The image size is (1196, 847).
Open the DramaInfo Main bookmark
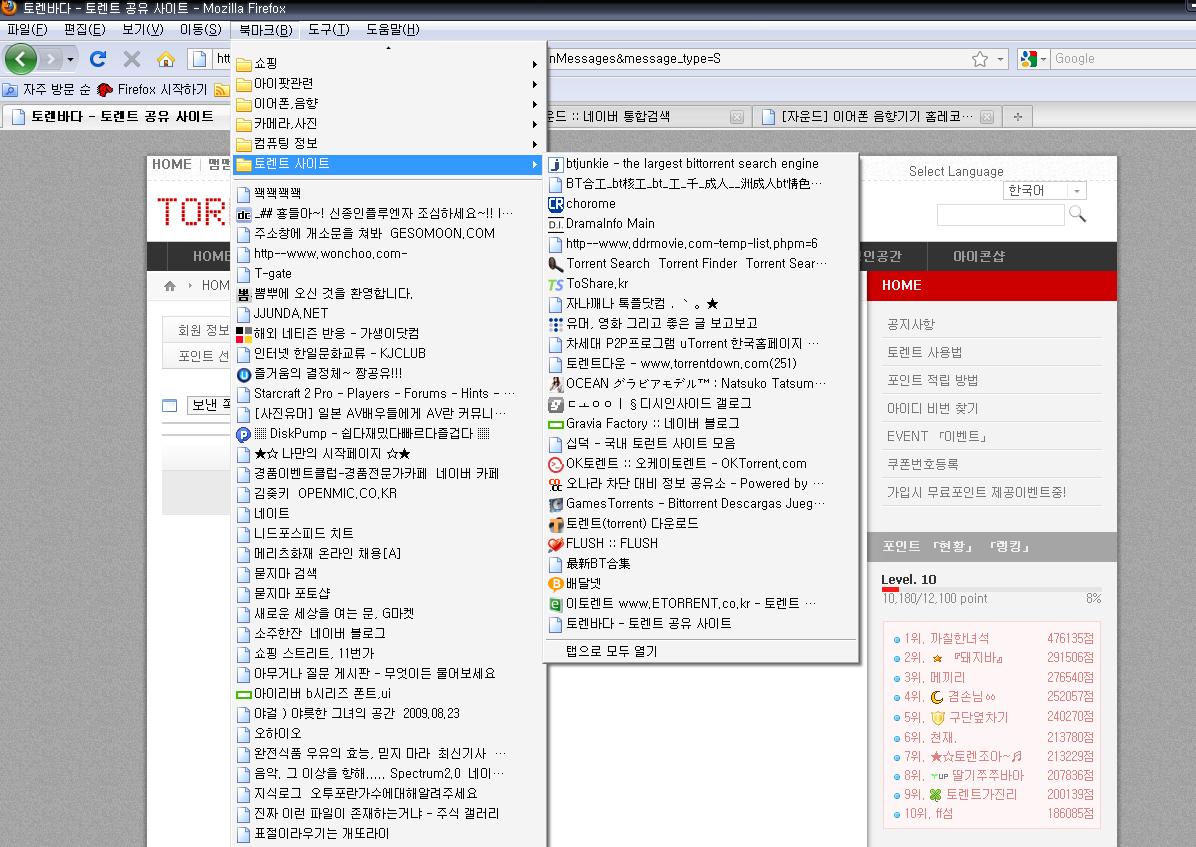[x=700, y=224]
